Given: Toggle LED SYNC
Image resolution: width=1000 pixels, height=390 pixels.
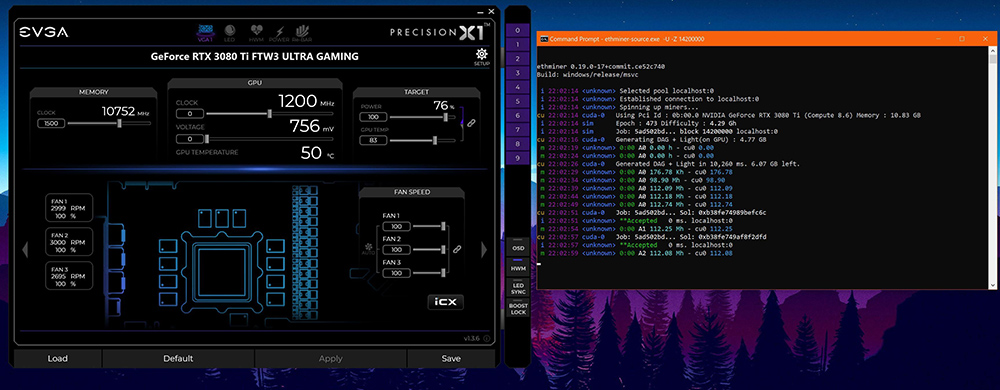Looking at the screenshot, I should [518, 288].
